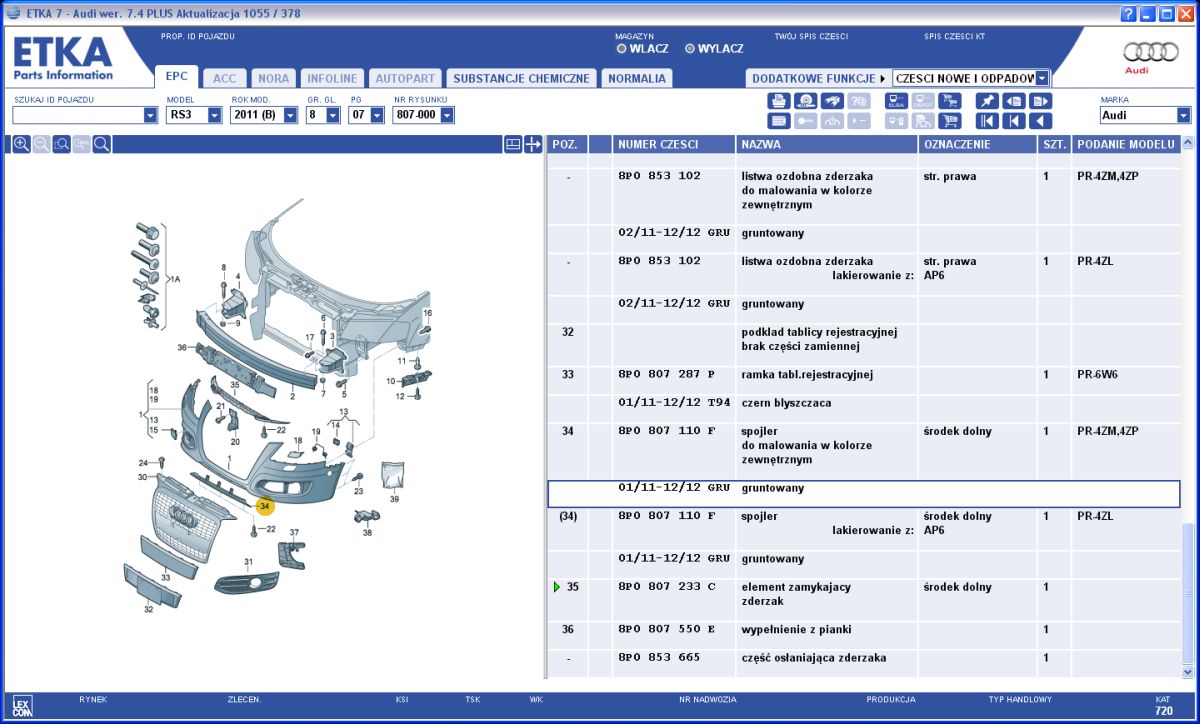Click the ETKA Parts Information logo
Screen dimensions: 1200x724
63,59
